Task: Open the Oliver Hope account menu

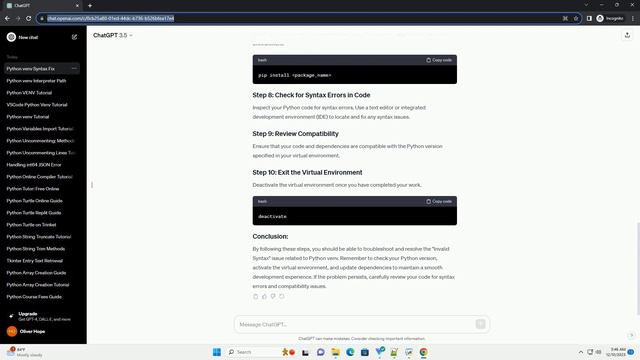Action: (41, 331)
